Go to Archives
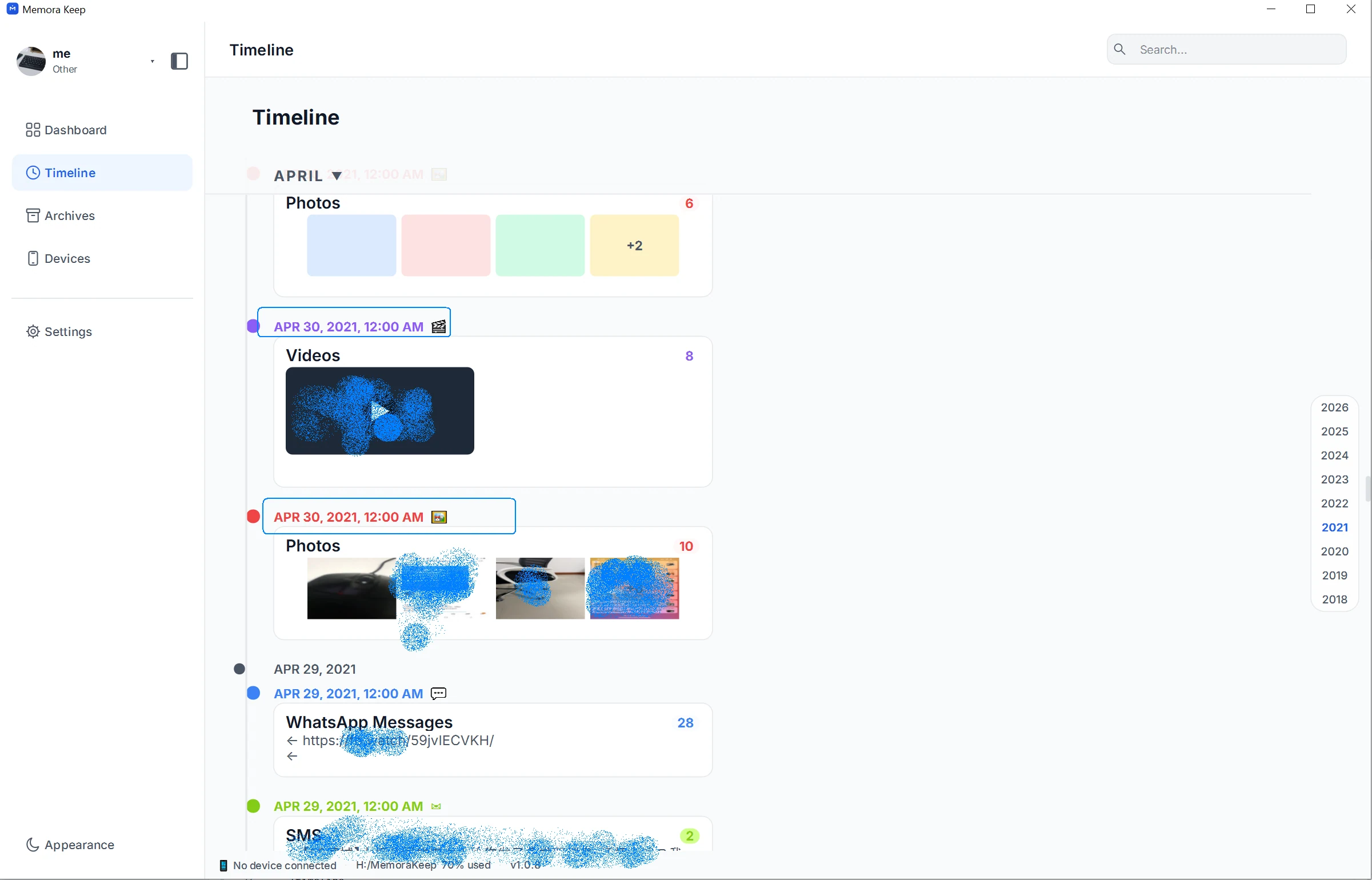 click(102, 215)
